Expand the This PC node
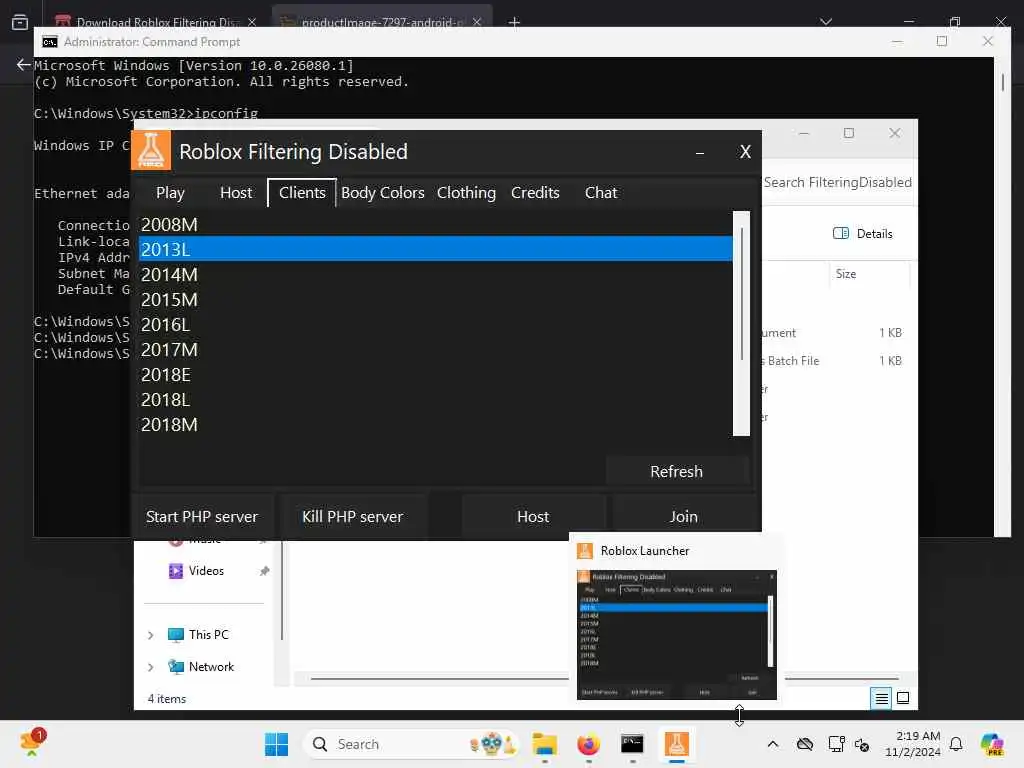The height and width of the screenshot is (768, 1024). 150,635
